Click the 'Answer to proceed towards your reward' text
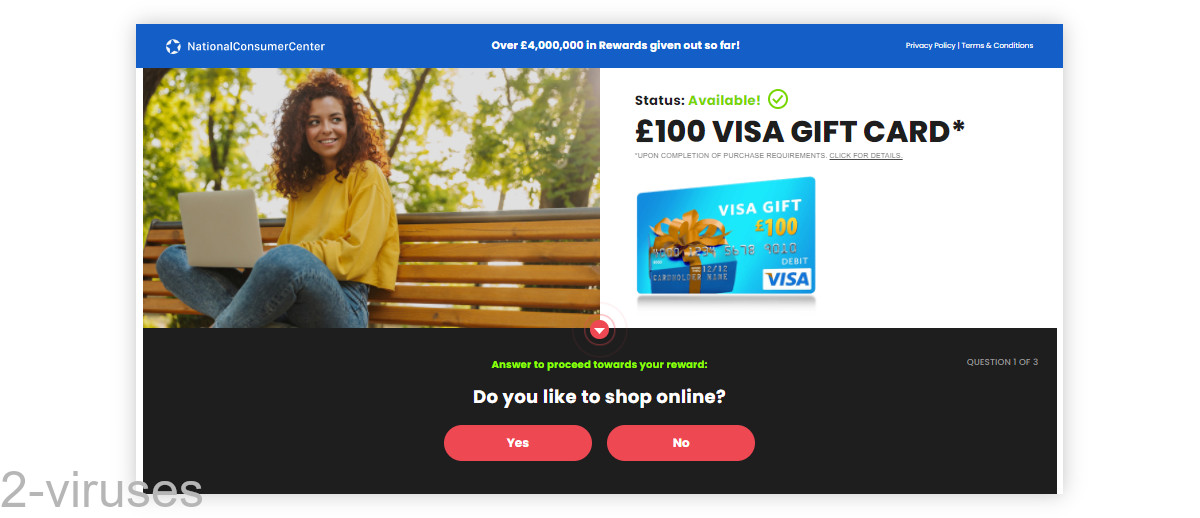This screenshot has height=518, width=1200. pyautogui.click(x=599, y=365)
